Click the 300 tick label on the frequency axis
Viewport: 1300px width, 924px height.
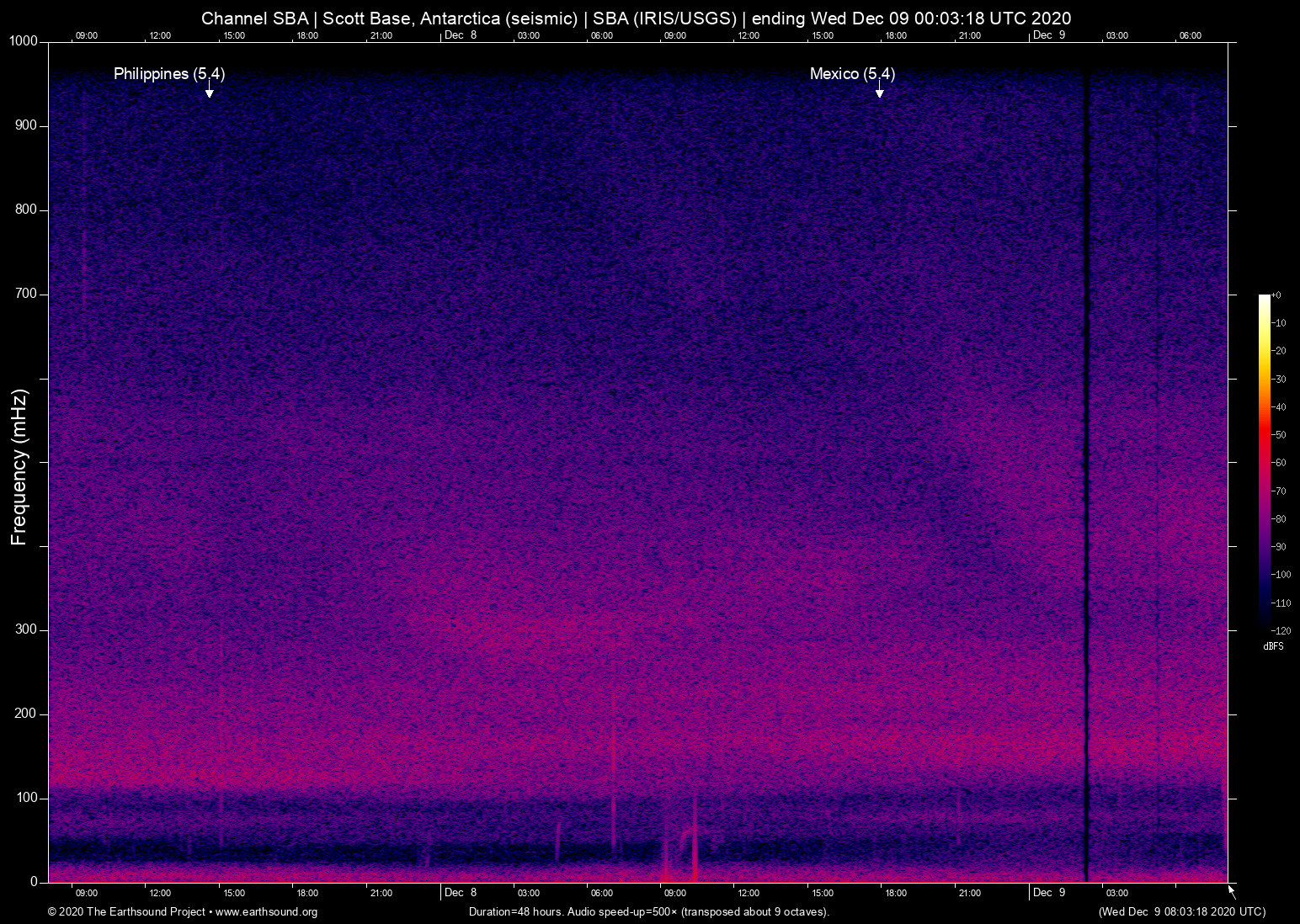click(x=26, y=629)
